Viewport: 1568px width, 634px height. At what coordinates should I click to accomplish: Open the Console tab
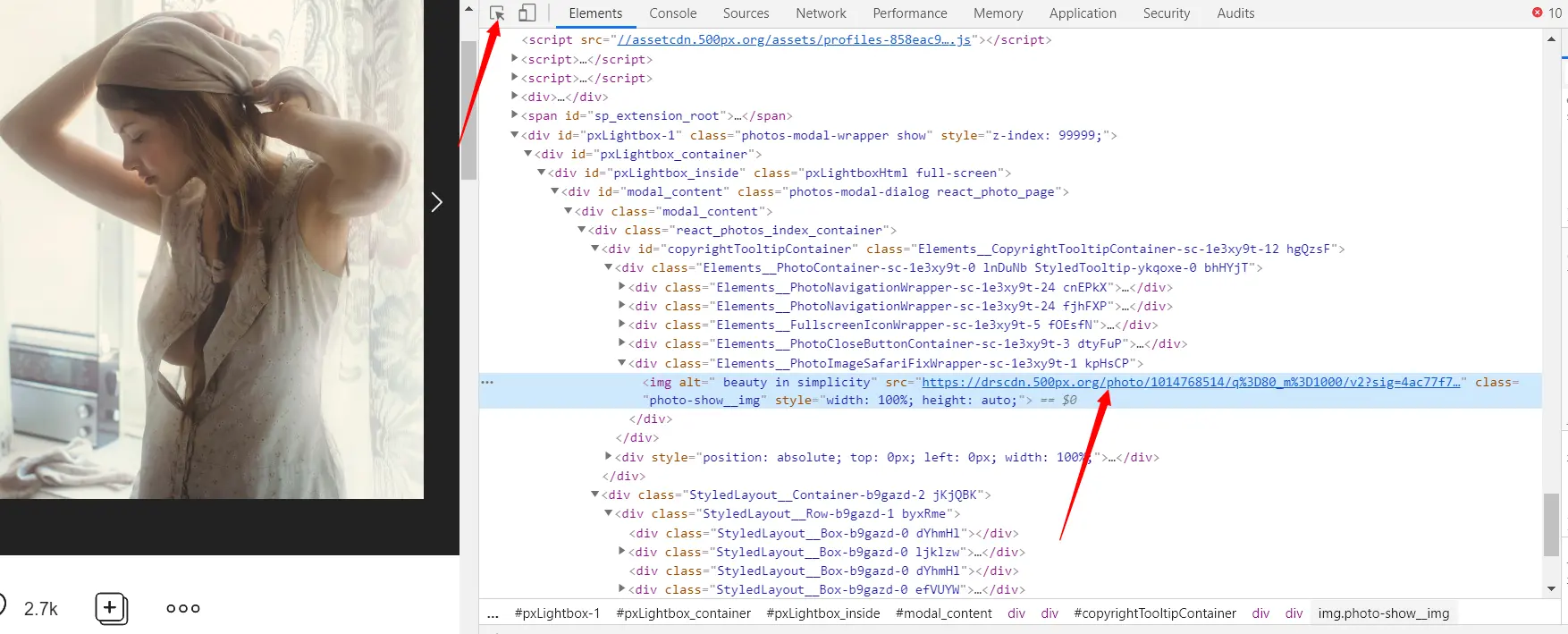[x=672, y=13]
